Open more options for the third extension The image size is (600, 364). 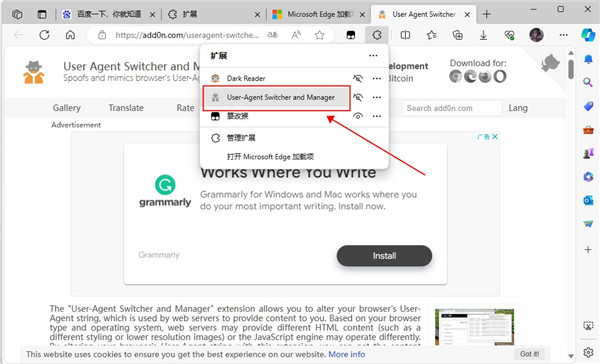pyautogui.click(x=377, y=116)
